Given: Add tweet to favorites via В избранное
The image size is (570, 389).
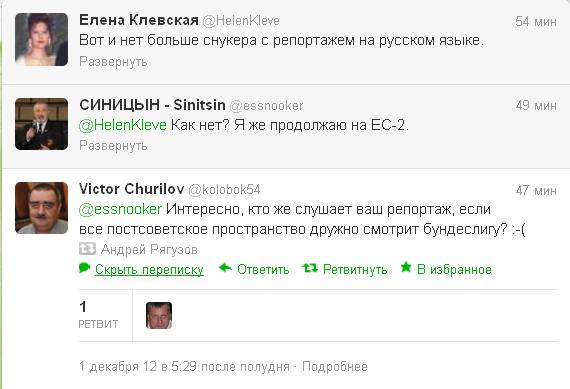Looking at the screenshot, I should click(454, 269).
